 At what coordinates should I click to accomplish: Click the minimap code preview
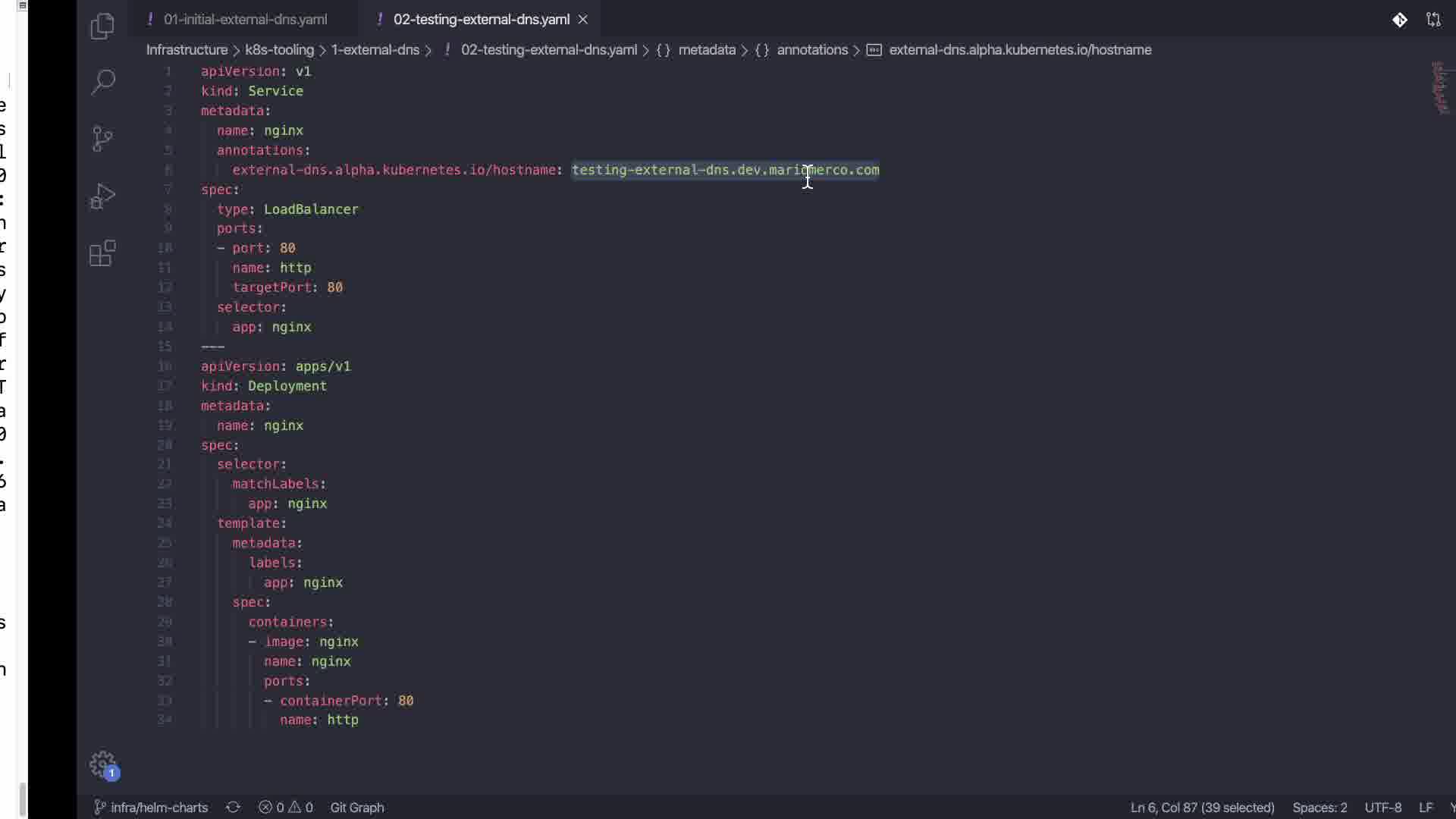1439,89
